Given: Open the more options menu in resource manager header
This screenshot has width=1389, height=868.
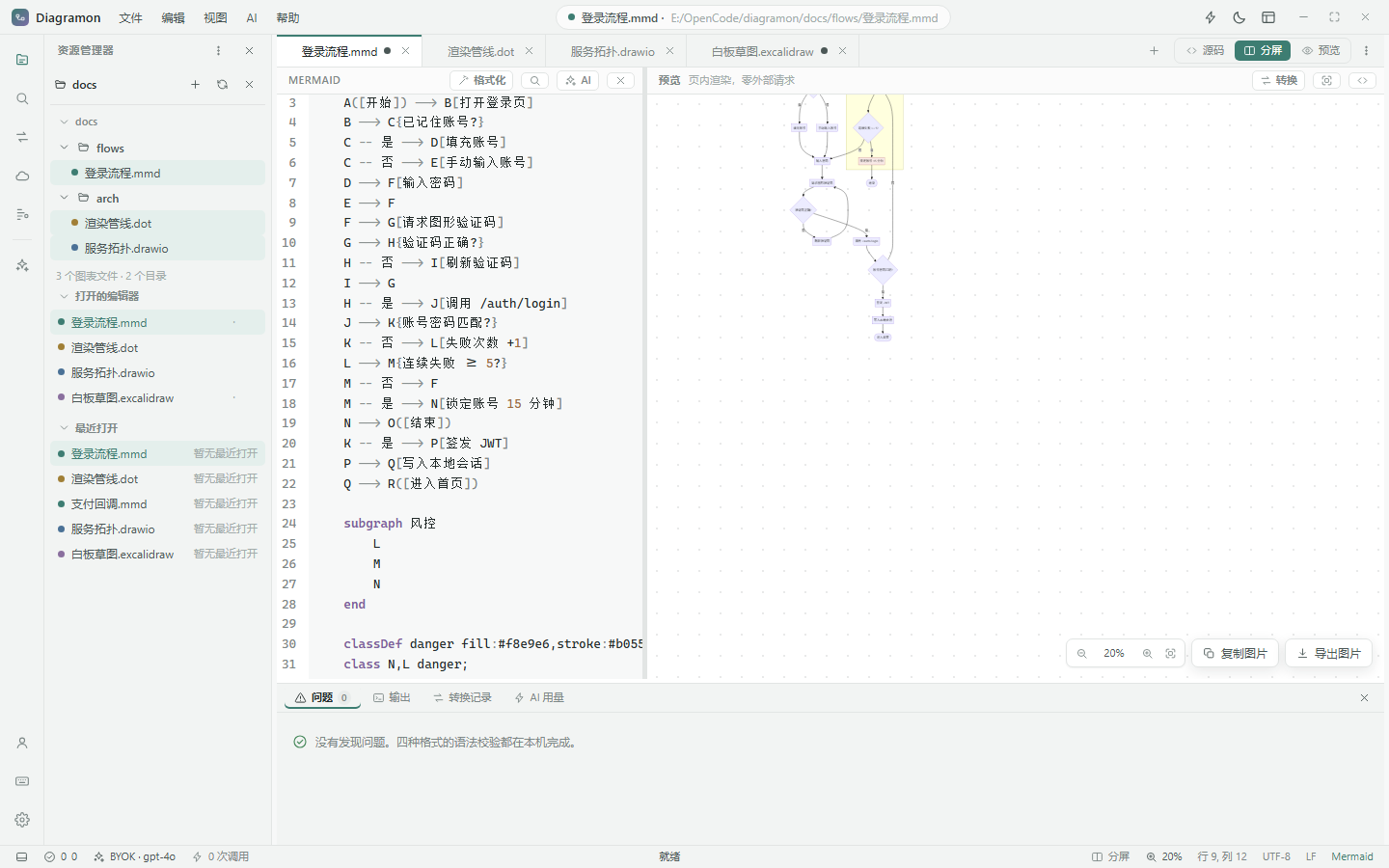Looking at the screenshot, I should [218, 50].
